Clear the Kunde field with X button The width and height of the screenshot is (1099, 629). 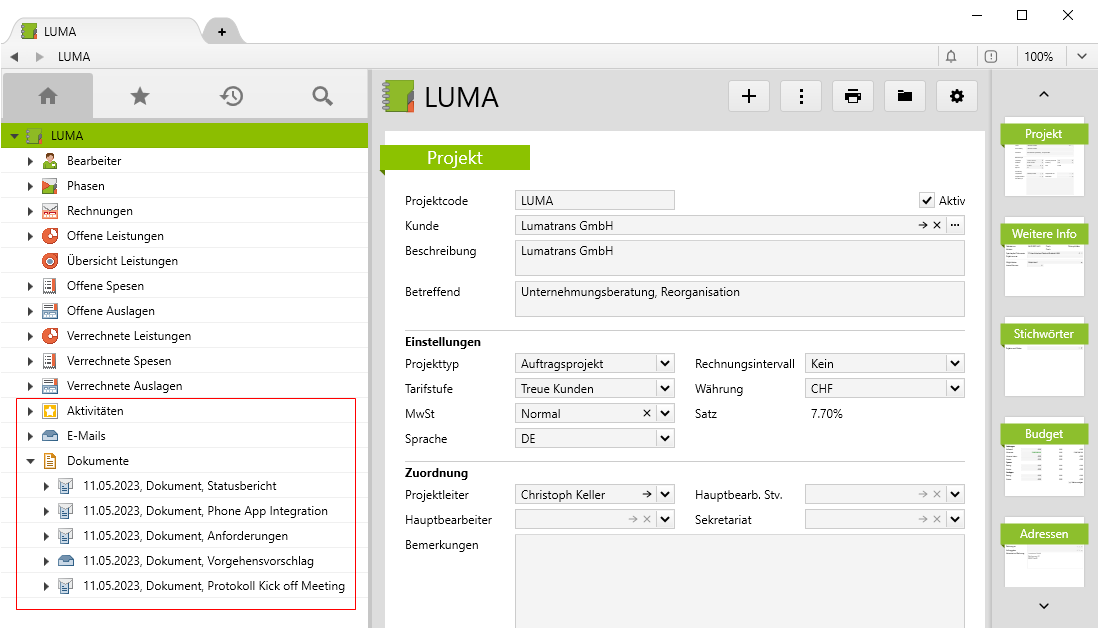(x=937, y=226)
